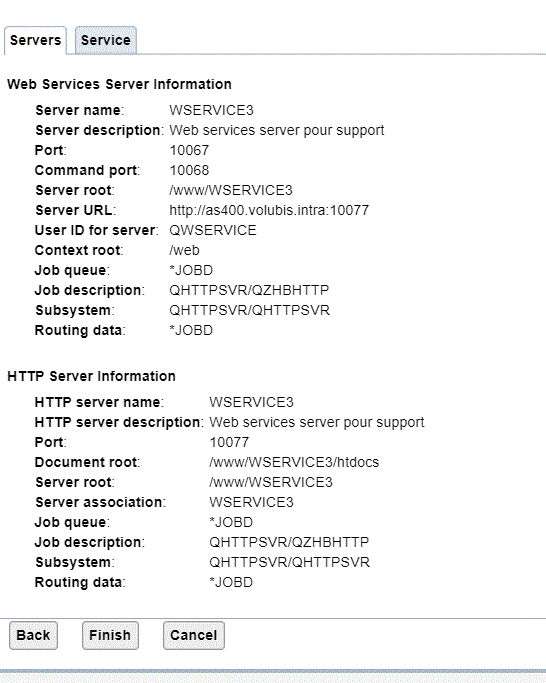Open the Service tab
The width and height of the screenshot is (546, 683).
click(106, 41)
